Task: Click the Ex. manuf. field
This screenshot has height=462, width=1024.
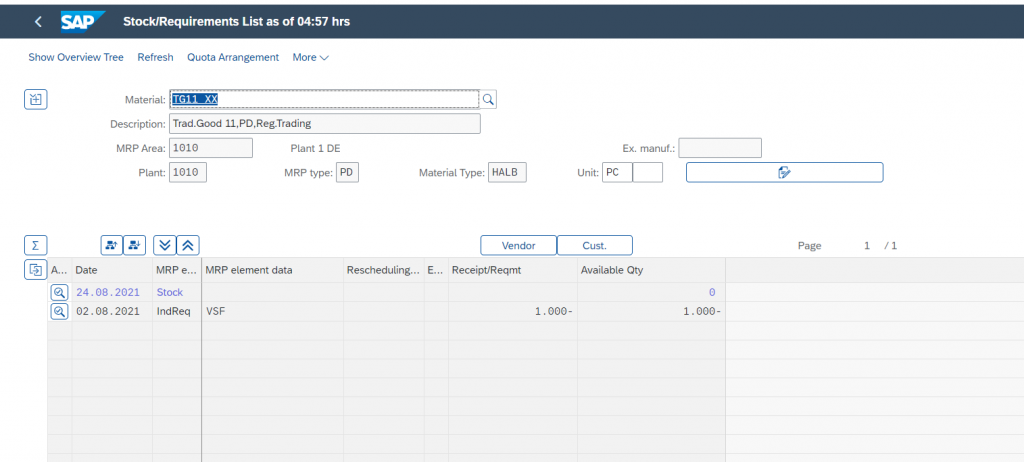Action: (x=720, y=148)
